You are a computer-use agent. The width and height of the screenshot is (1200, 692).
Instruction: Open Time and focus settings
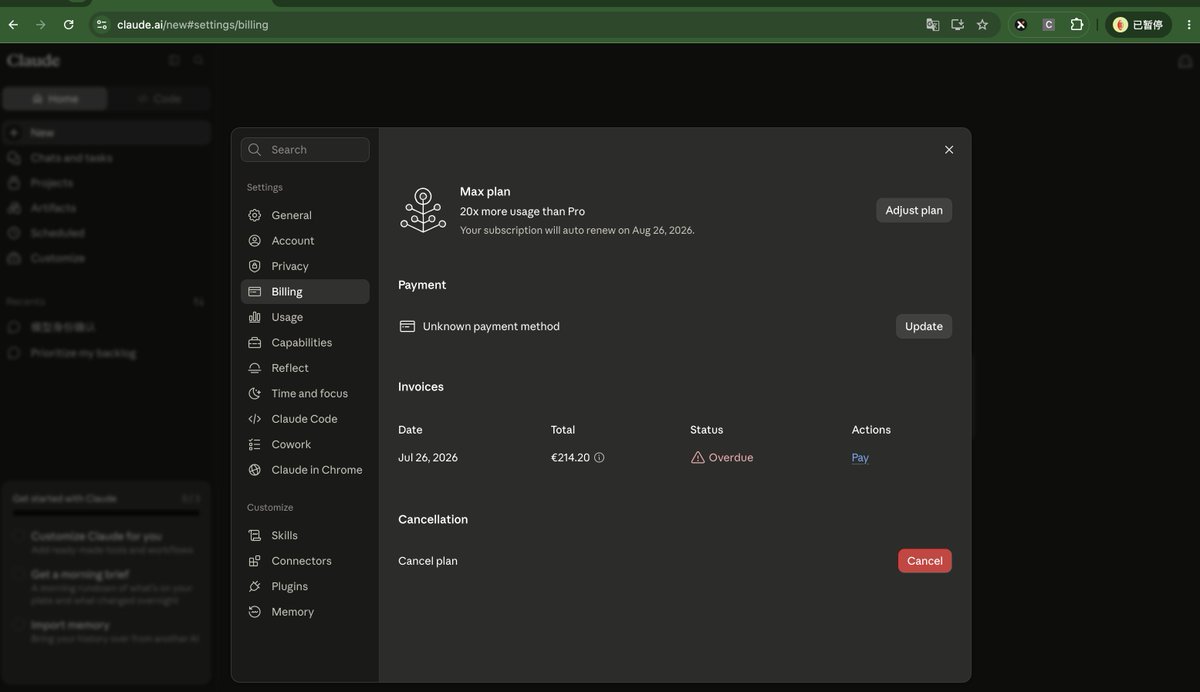pyautogui.click(x=305, y=394)
